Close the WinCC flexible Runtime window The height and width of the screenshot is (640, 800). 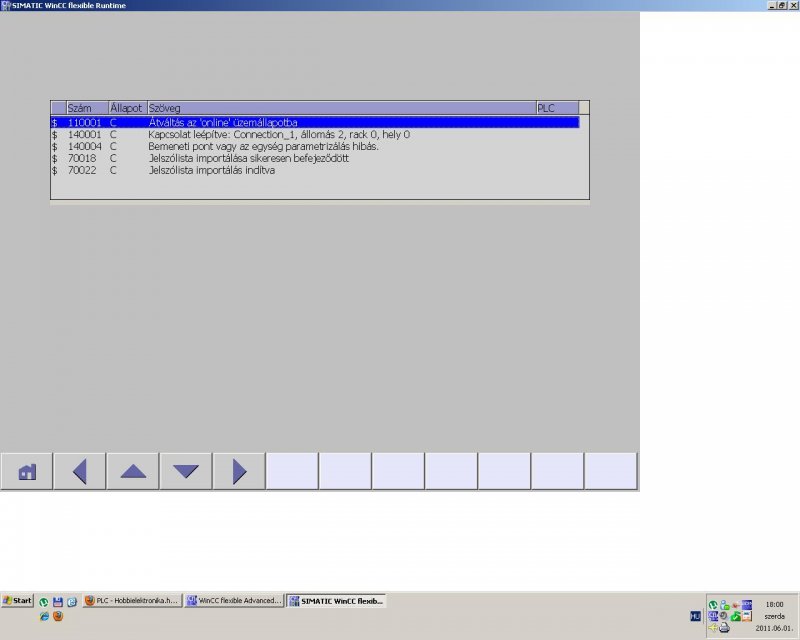pyautogui.click(x=793, y=5)
